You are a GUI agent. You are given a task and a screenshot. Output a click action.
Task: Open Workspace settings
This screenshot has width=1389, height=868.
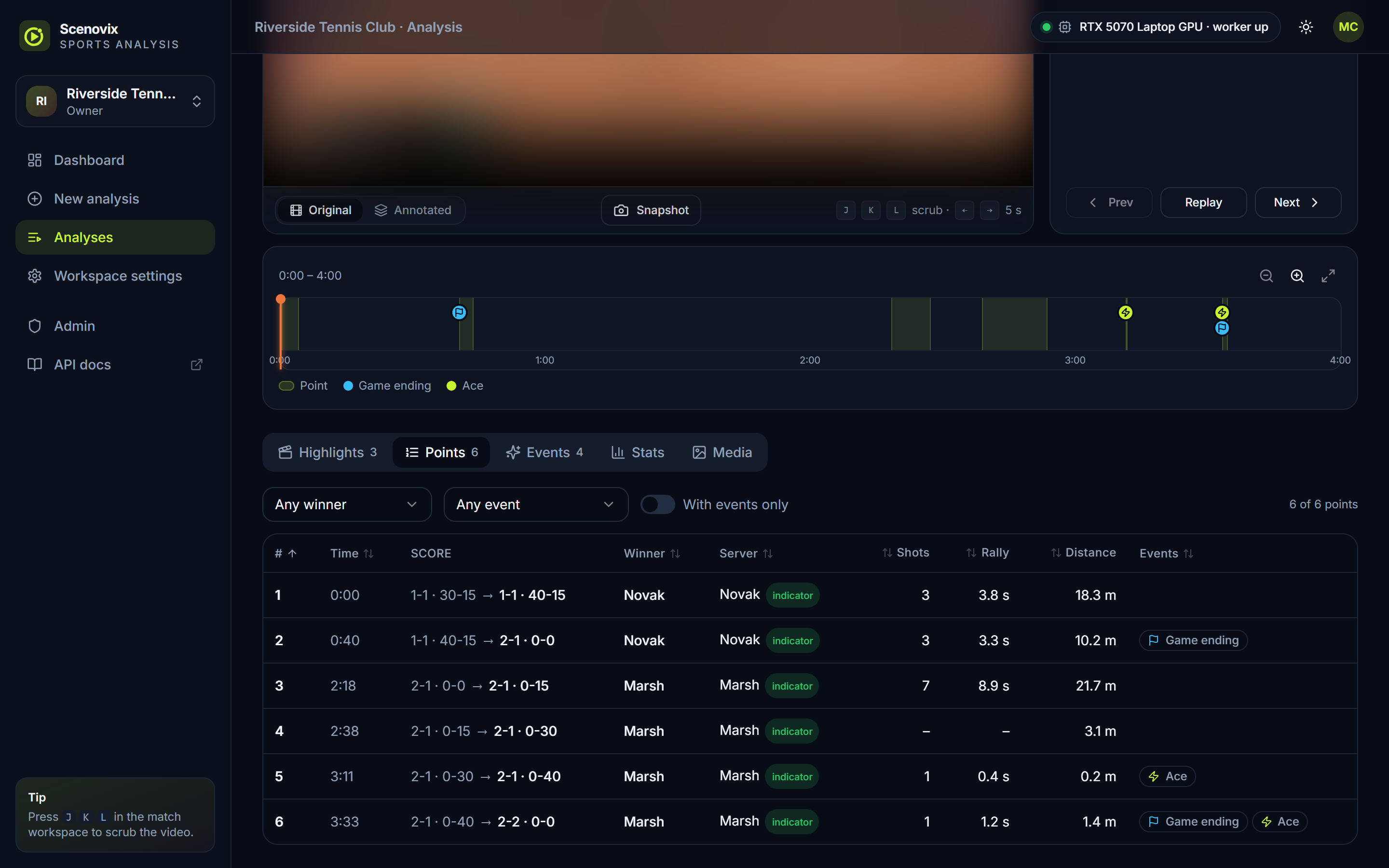click(115, 275)
